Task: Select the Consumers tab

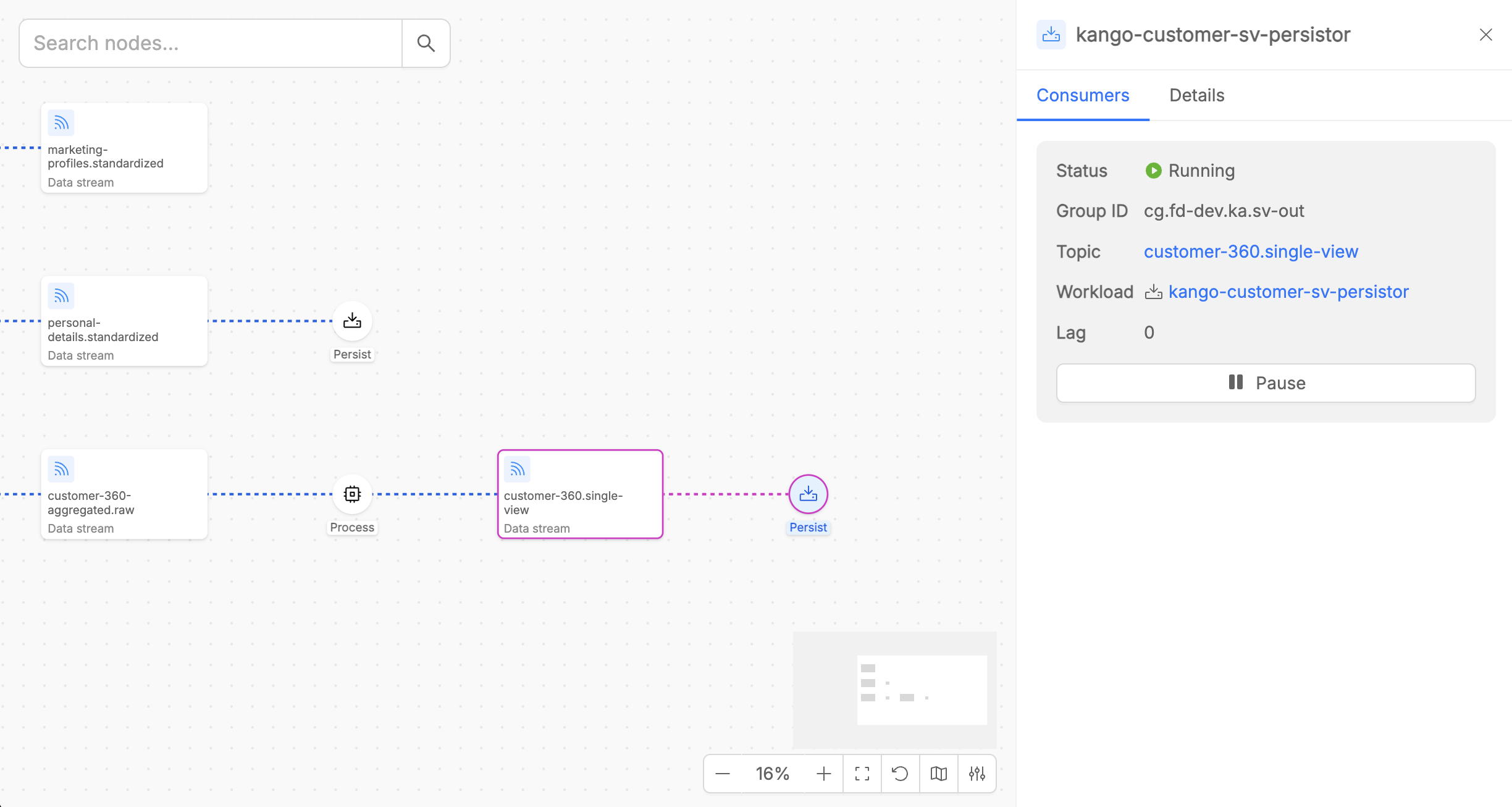Action: [1083, 95]
